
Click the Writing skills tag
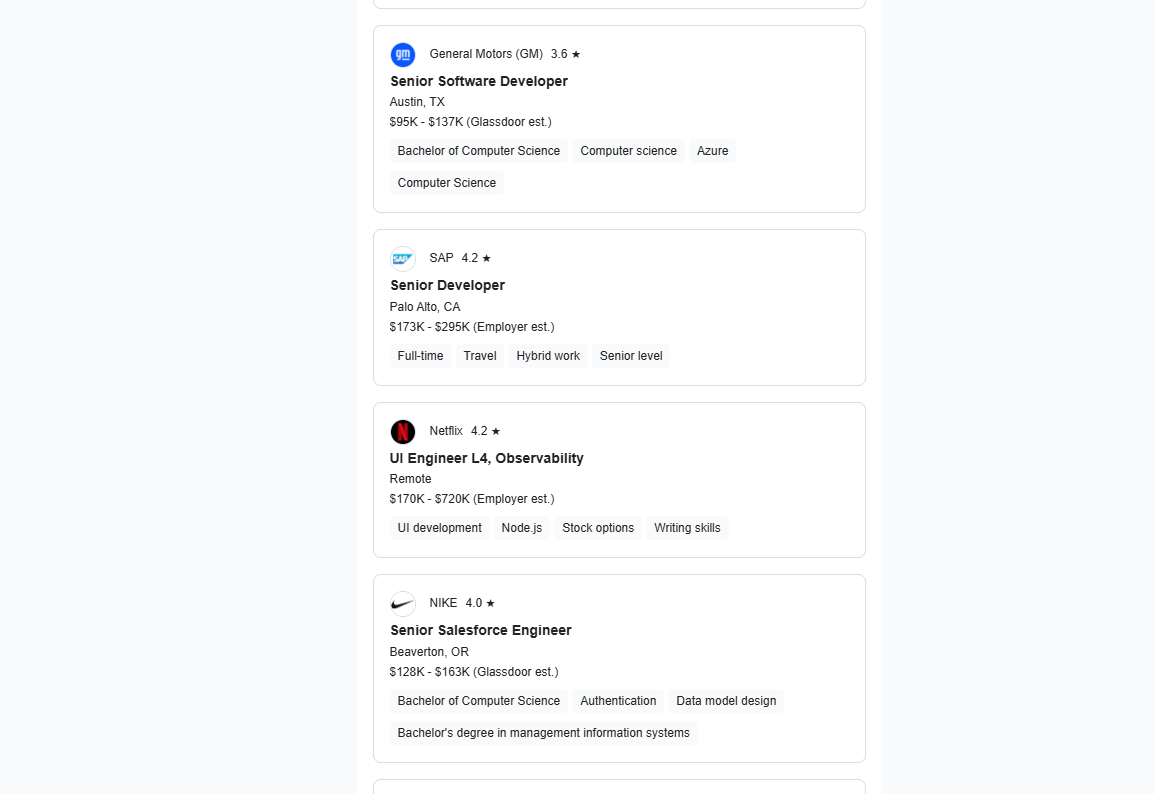point(687,528)
